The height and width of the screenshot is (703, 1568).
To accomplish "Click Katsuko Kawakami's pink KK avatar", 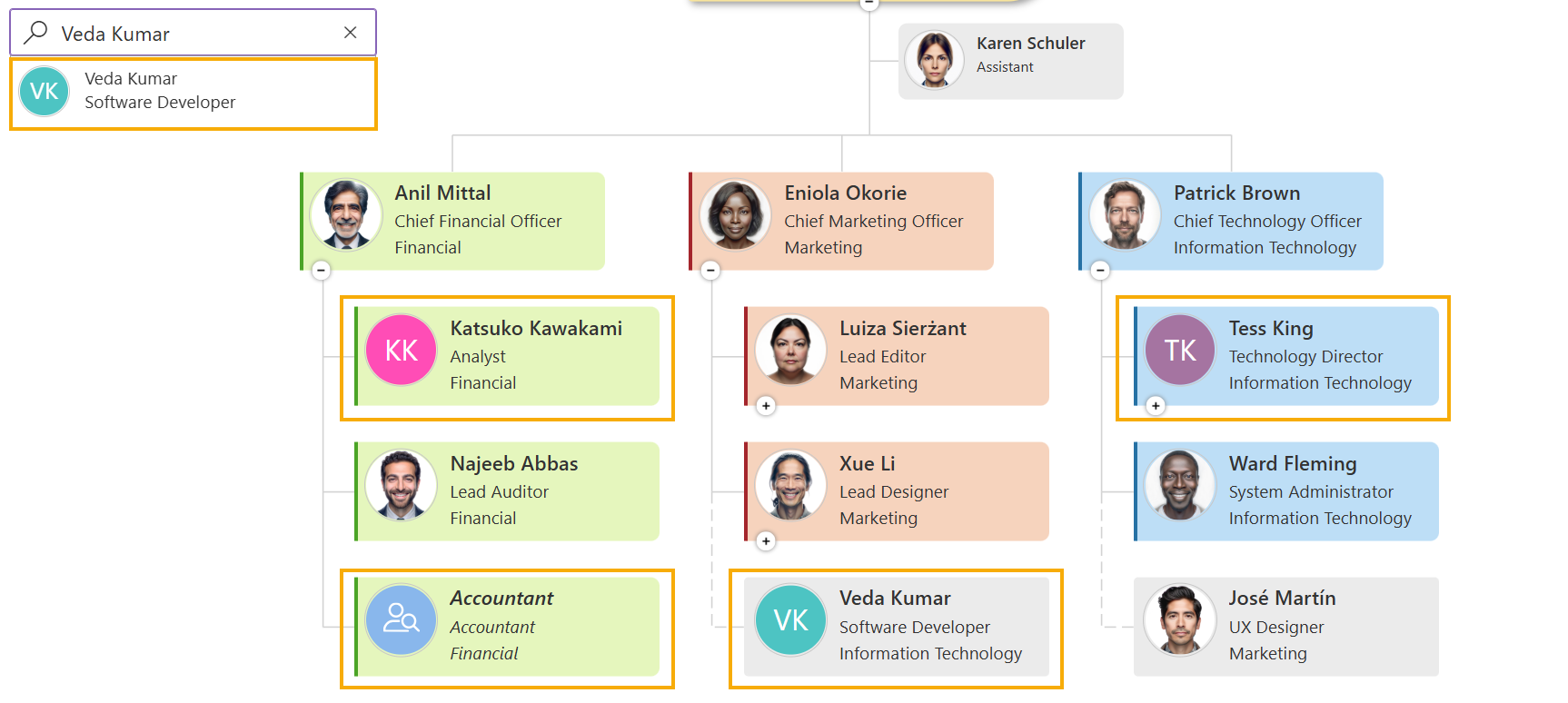I will (402, 350).
